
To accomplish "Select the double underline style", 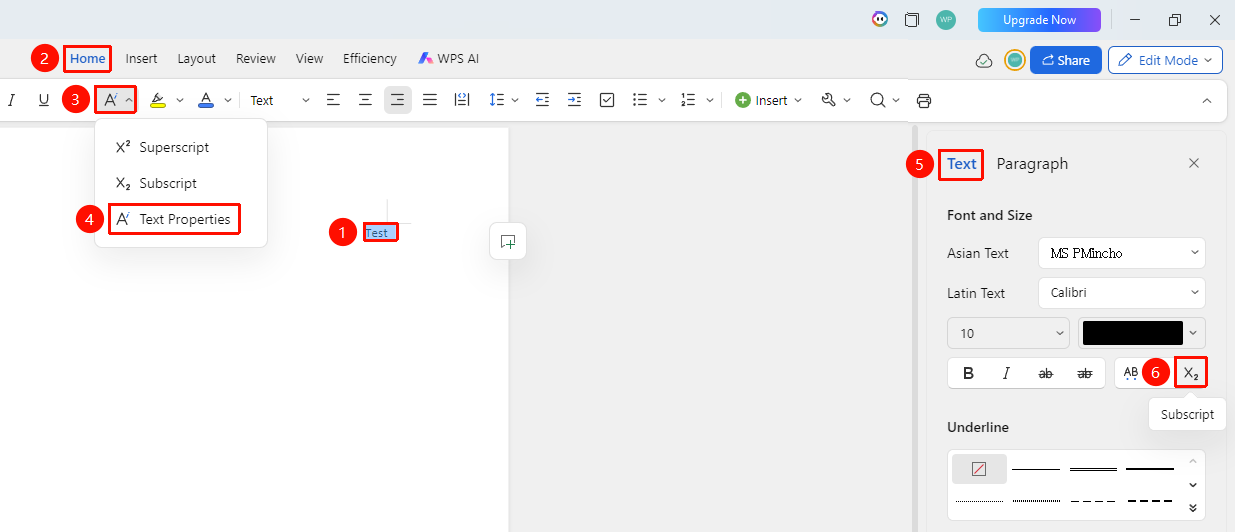I will (1093, 468).
